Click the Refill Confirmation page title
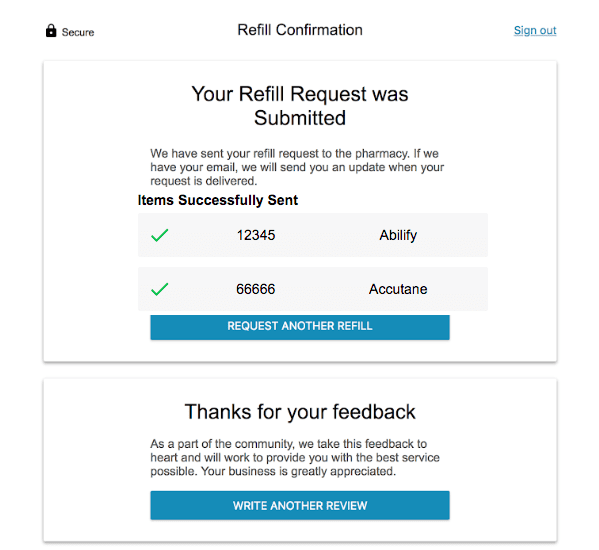Viewport: 599px width, 550px height. tap(300, 30)
